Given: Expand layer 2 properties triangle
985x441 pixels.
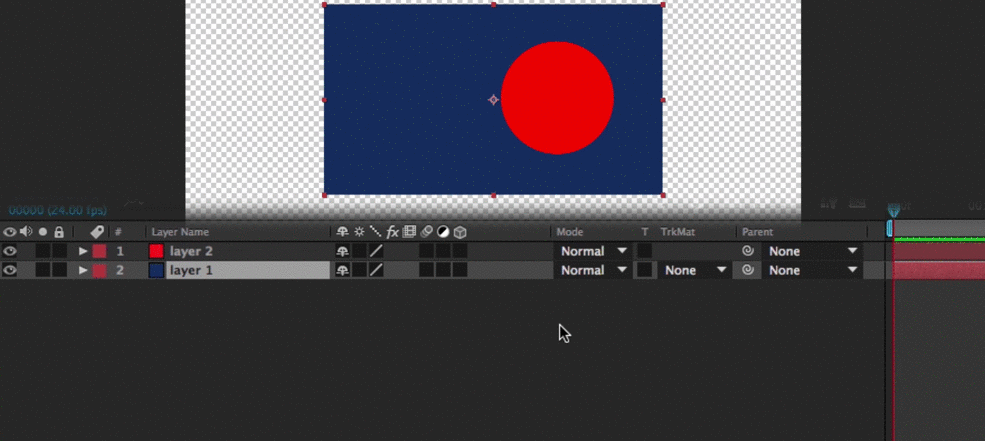Looking at the screenshot, I should [83, 251].
